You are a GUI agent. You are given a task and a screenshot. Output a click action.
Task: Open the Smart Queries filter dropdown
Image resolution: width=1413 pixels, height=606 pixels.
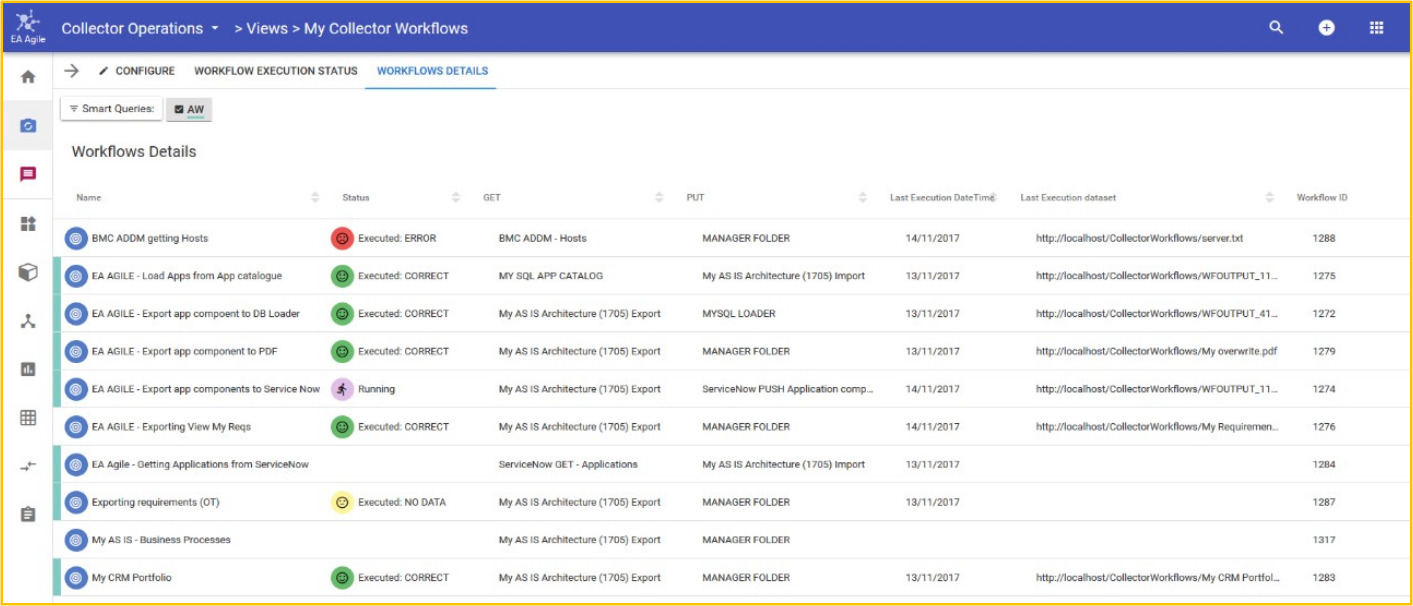click(112, 108)
